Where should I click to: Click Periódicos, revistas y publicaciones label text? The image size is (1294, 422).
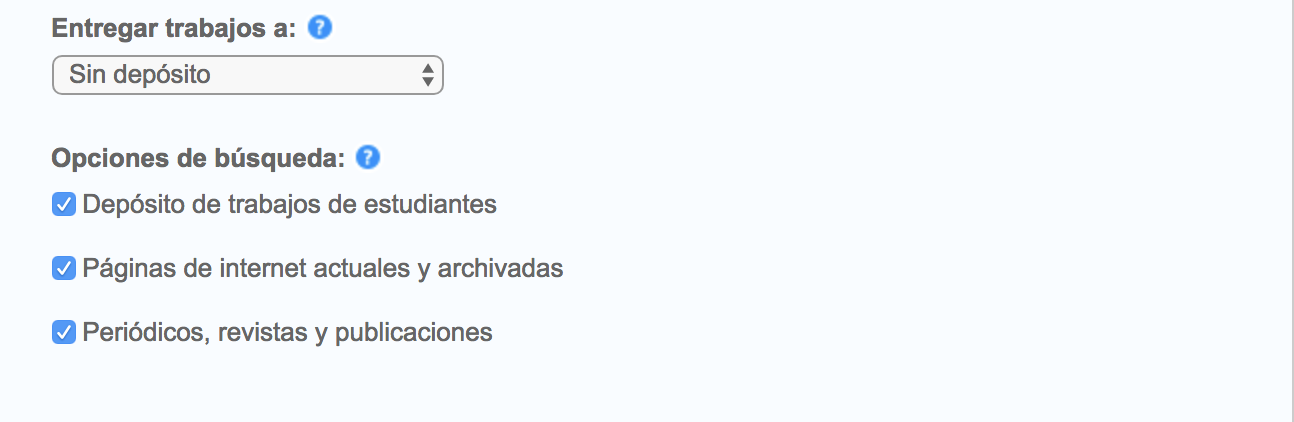point(288,332)
